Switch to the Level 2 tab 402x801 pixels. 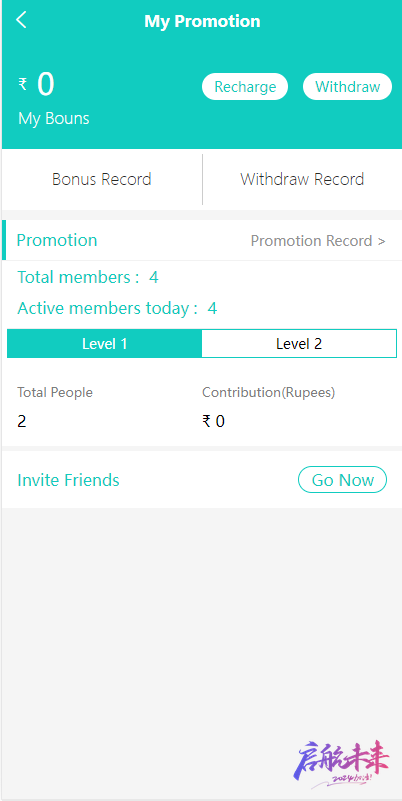[x=299, y=344]
